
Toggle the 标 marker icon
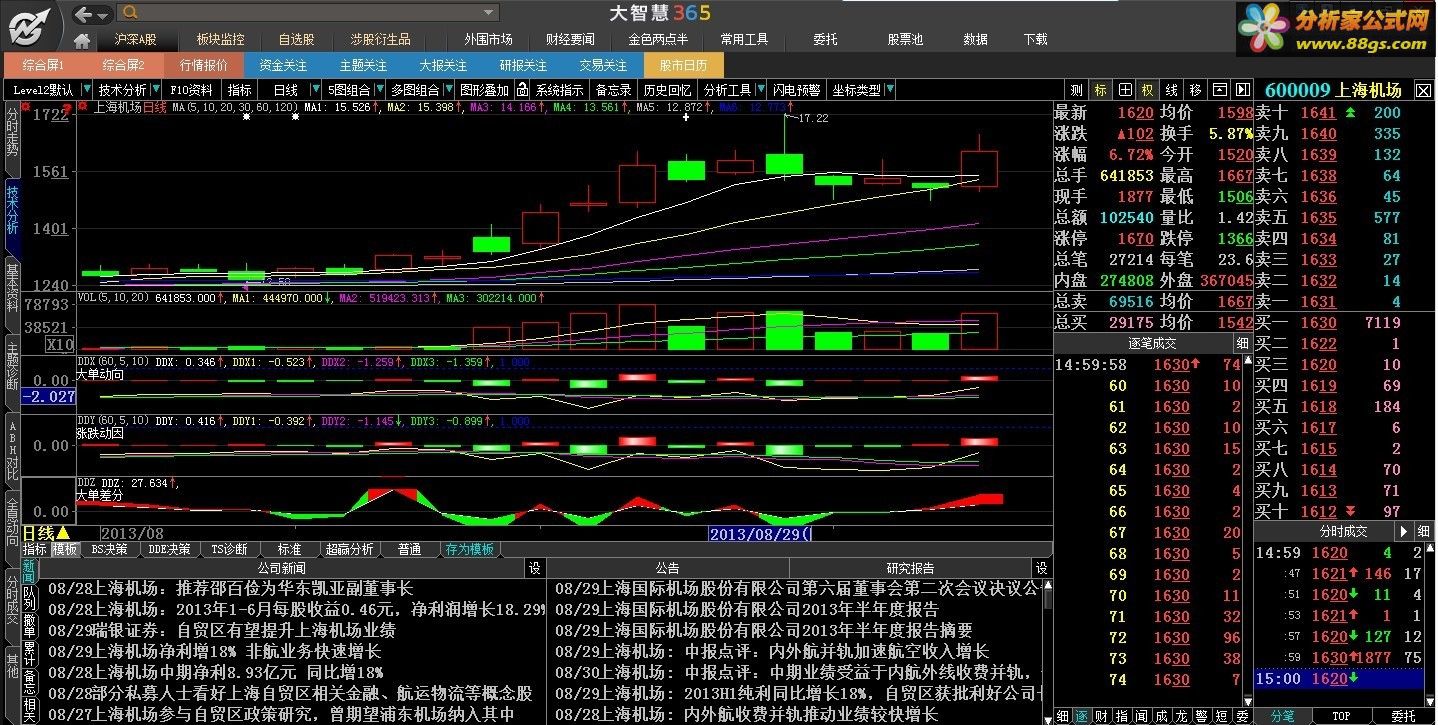1100,90
